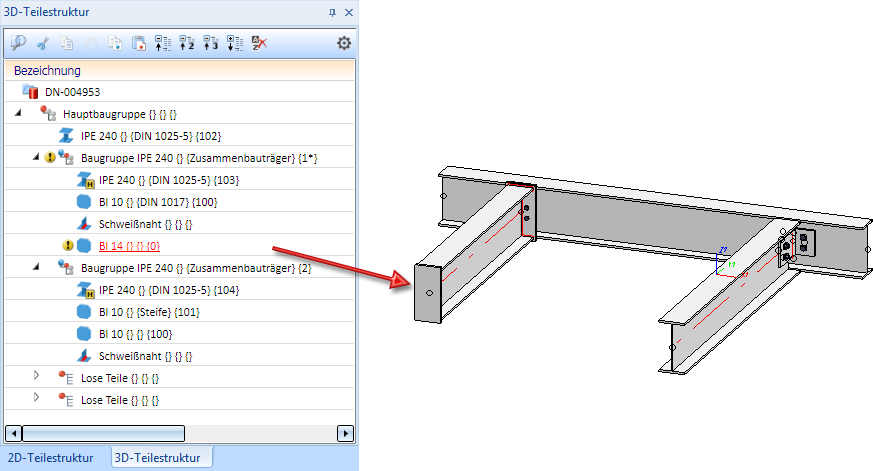This screenshot has height=471, width=873.
Task: Click the horizontal scrollbar thumb
Action: (104, 433)
